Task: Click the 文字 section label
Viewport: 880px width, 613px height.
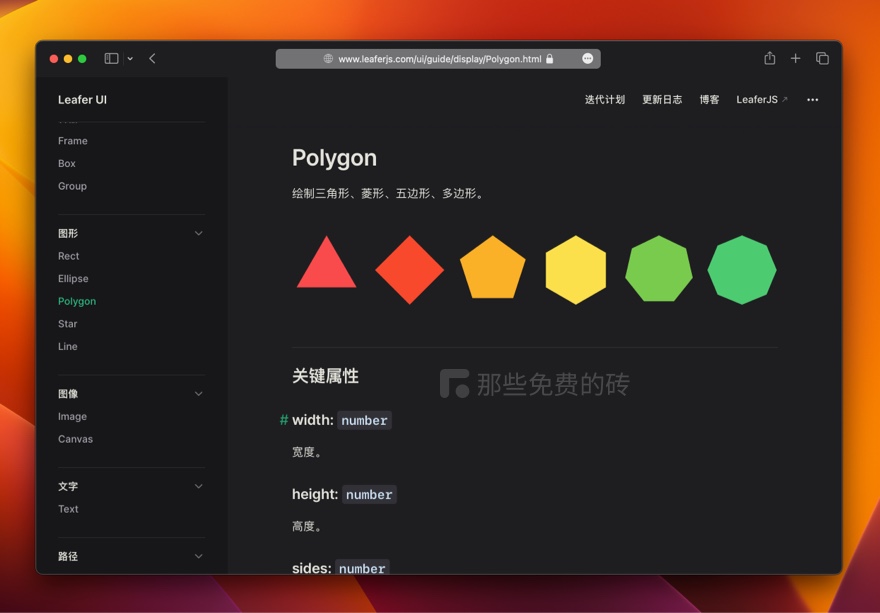Action: pos(68,486)
